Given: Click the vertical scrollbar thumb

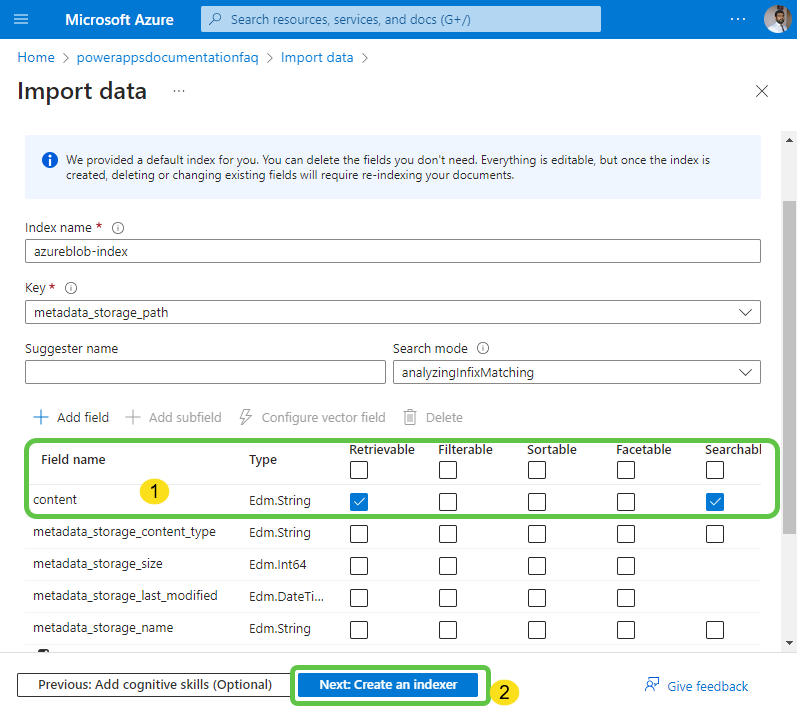Looking at the screenshot, I should click(789, 367).
